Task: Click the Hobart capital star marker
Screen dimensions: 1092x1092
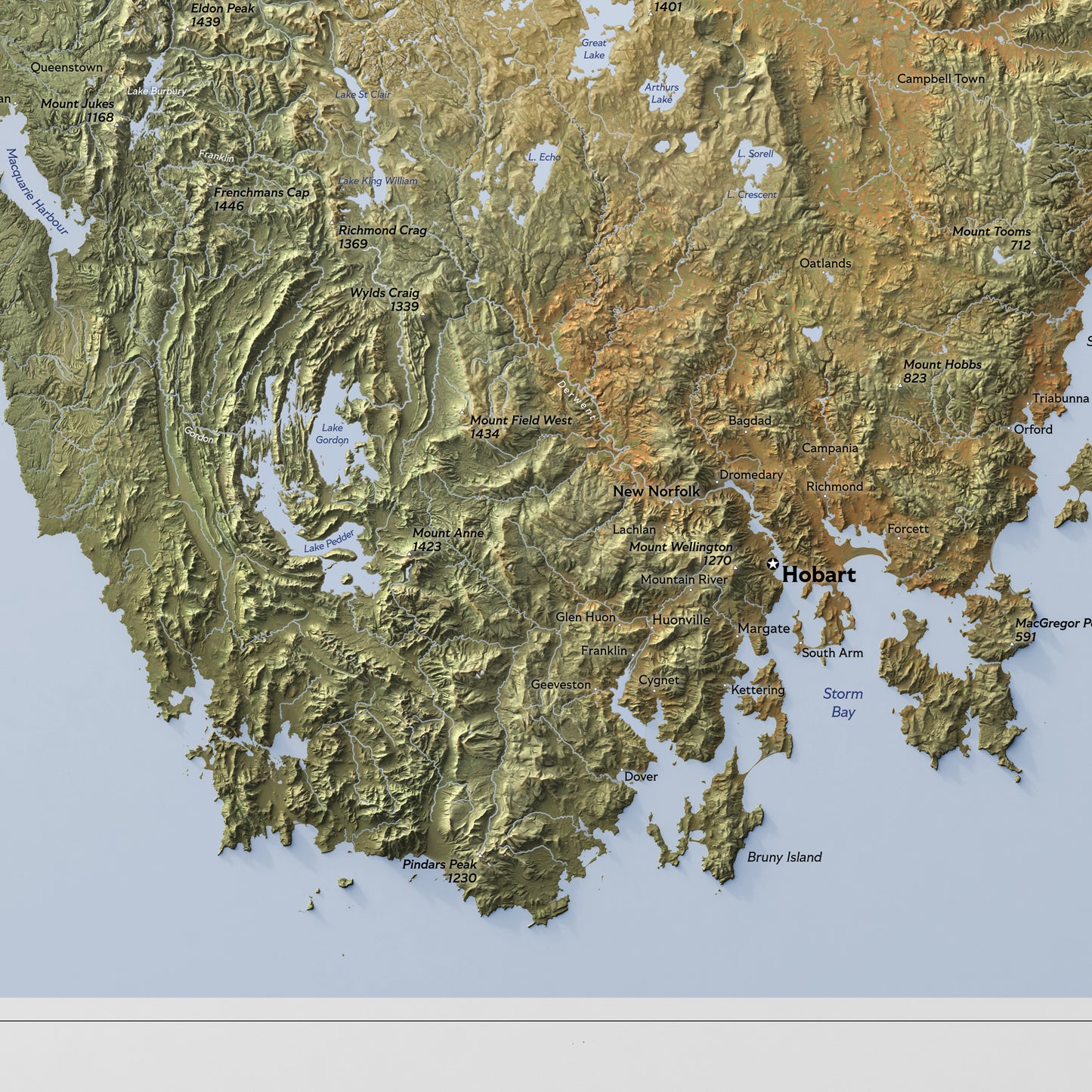Action: tap(772, 564)
